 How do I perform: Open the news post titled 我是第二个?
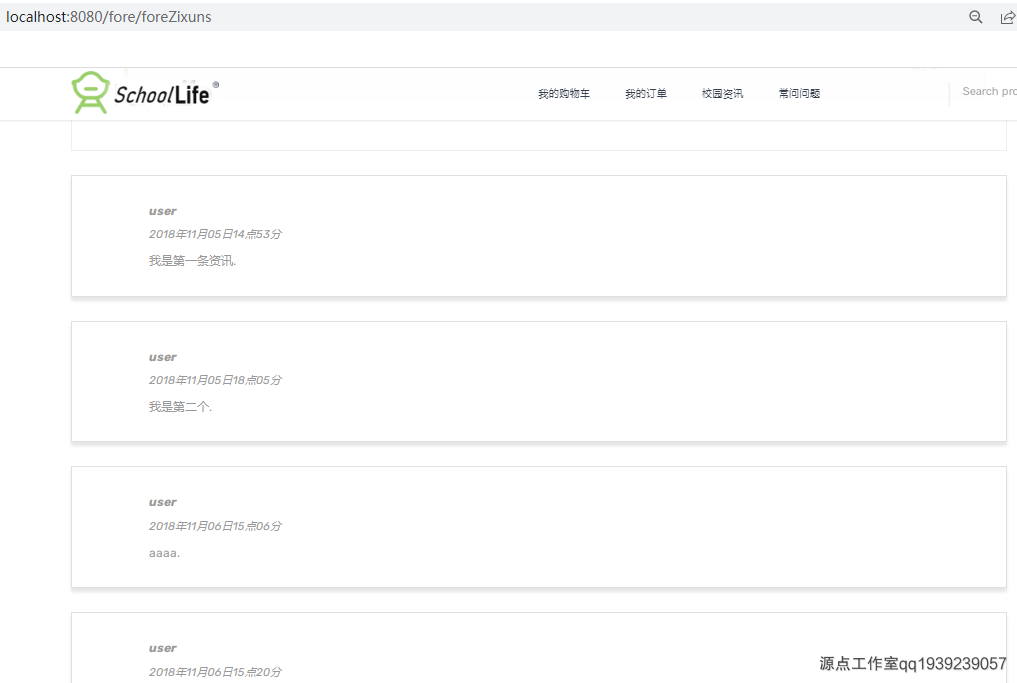pyautogui.click(x=180, y=406)
